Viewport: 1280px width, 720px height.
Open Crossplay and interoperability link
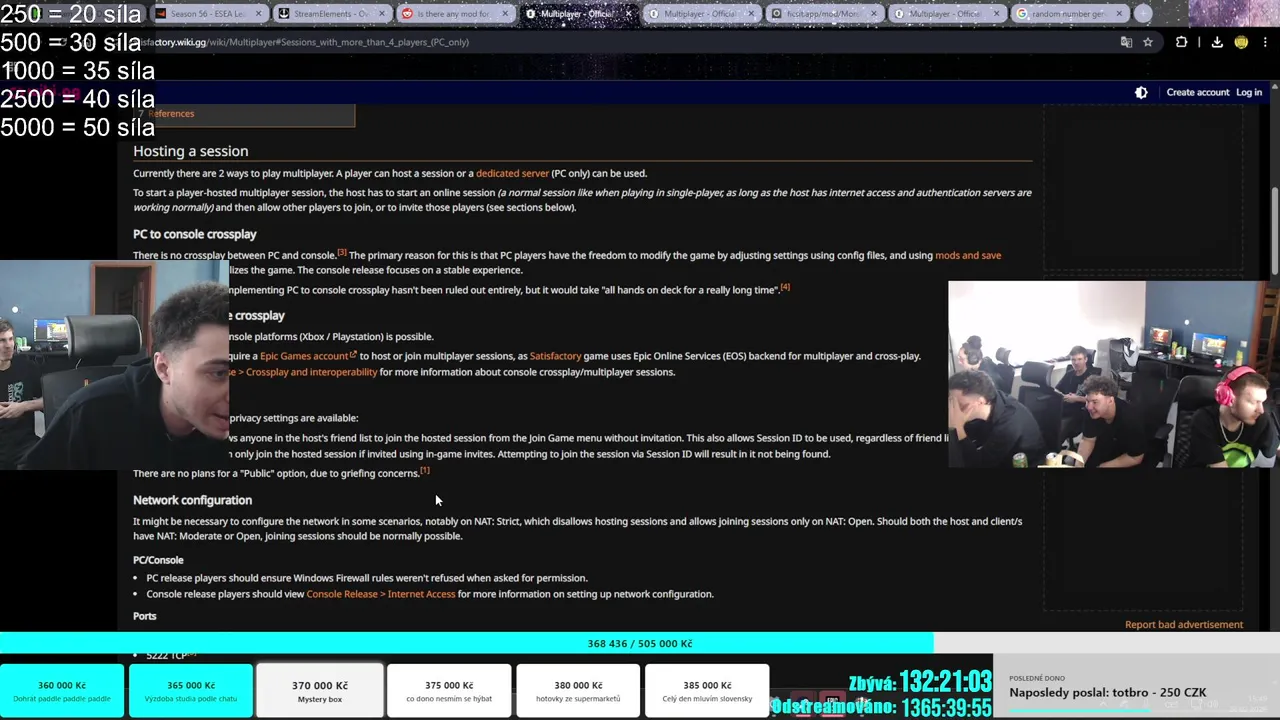tap(311, 372)
